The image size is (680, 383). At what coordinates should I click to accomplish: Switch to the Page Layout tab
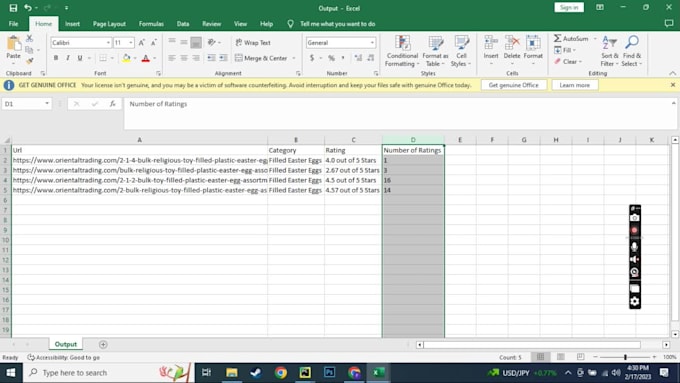point(109,24)
